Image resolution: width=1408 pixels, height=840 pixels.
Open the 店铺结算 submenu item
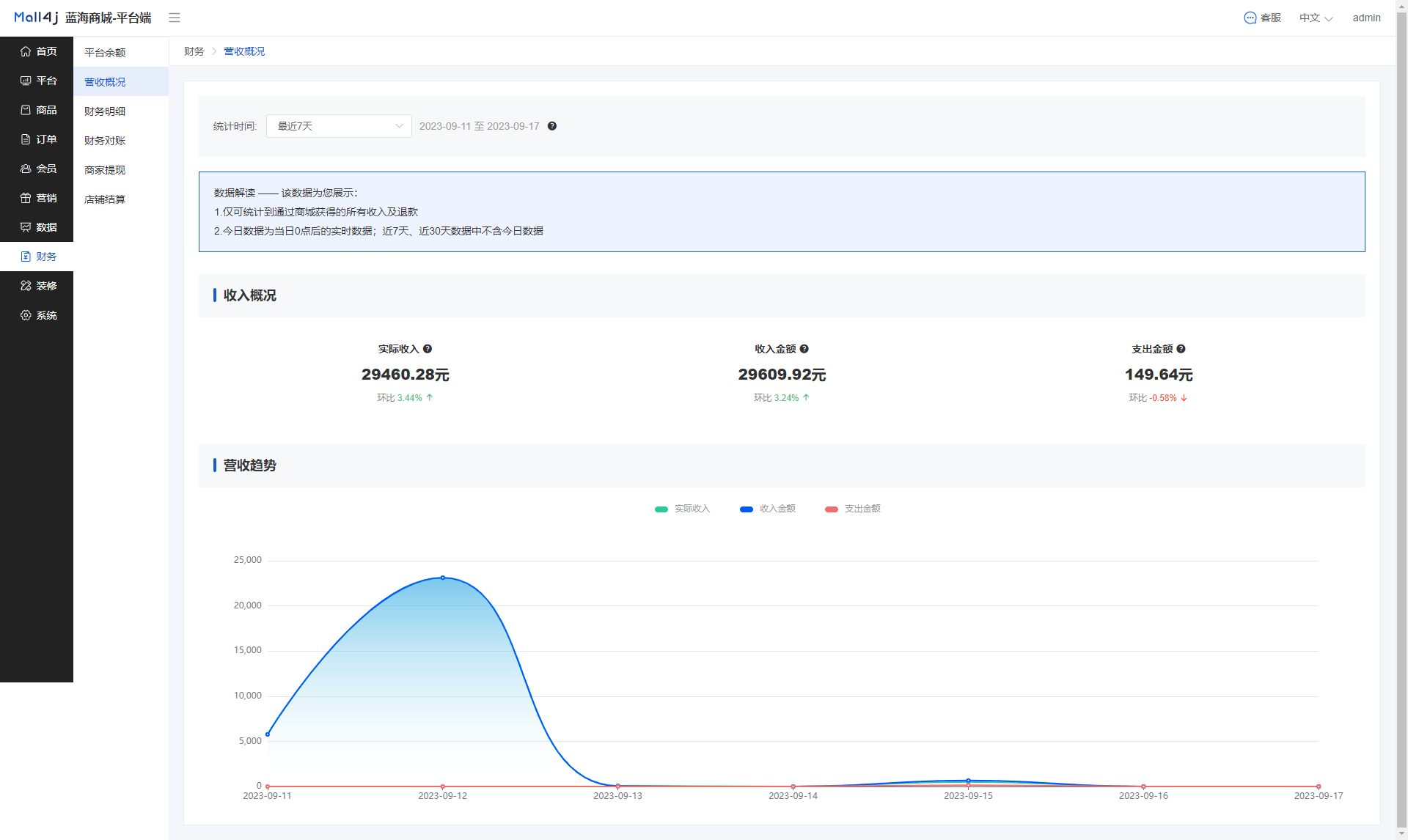coord(121,199)
